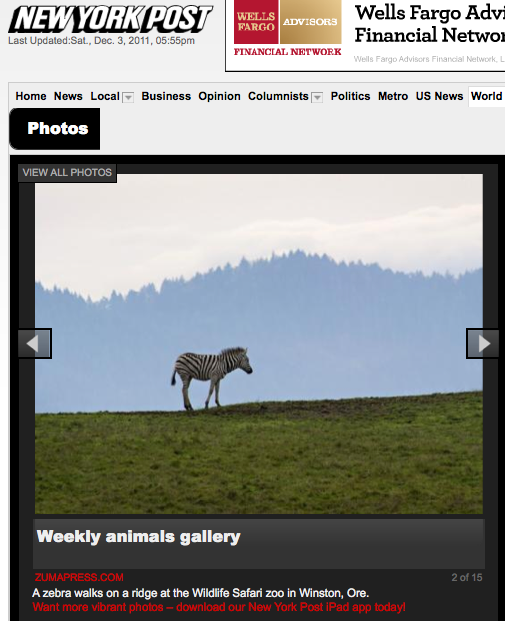
Task: Select the Opinion menu item
Action: pyautogui.click(x=219, y=96)
